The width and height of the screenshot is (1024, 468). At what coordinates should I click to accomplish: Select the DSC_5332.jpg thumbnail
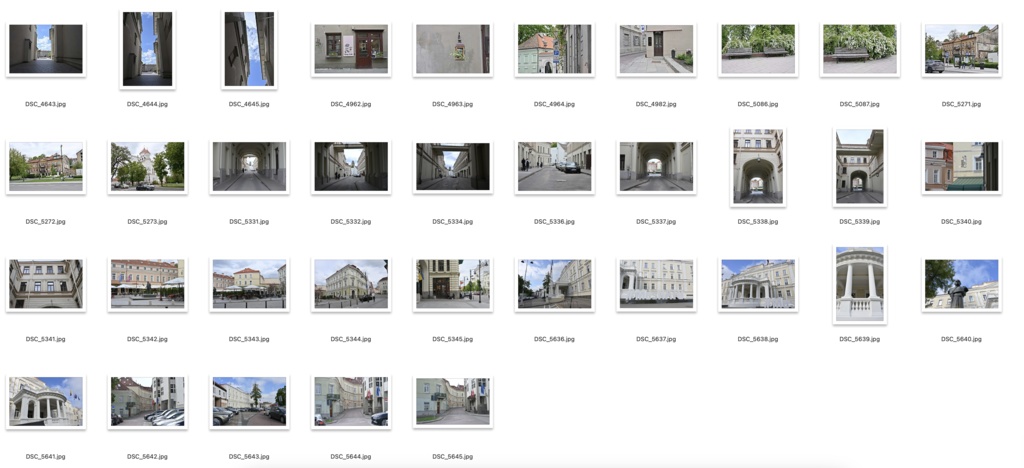pyautogui.click(x=351, y=166)
